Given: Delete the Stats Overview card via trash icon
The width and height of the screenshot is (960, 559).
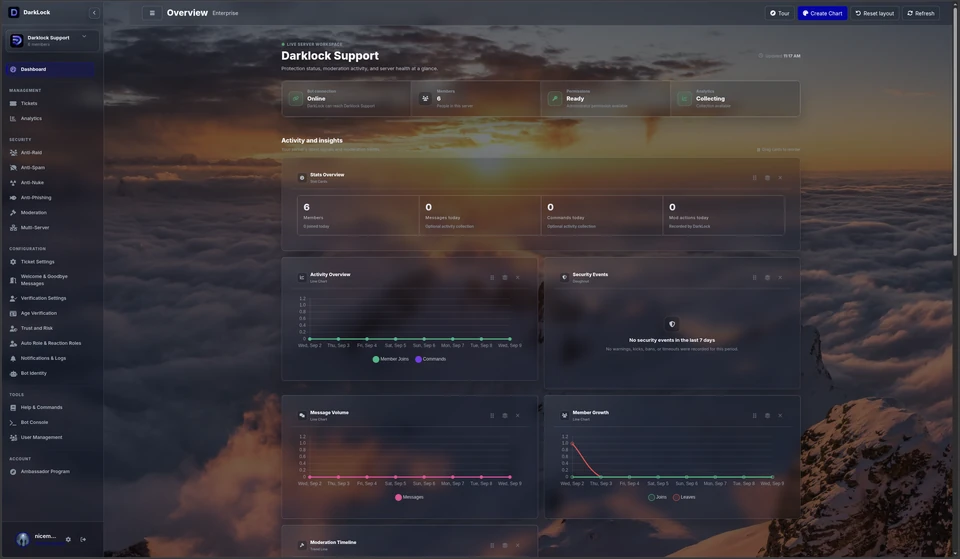Looking at the screenshot, I should click(767, 178).
